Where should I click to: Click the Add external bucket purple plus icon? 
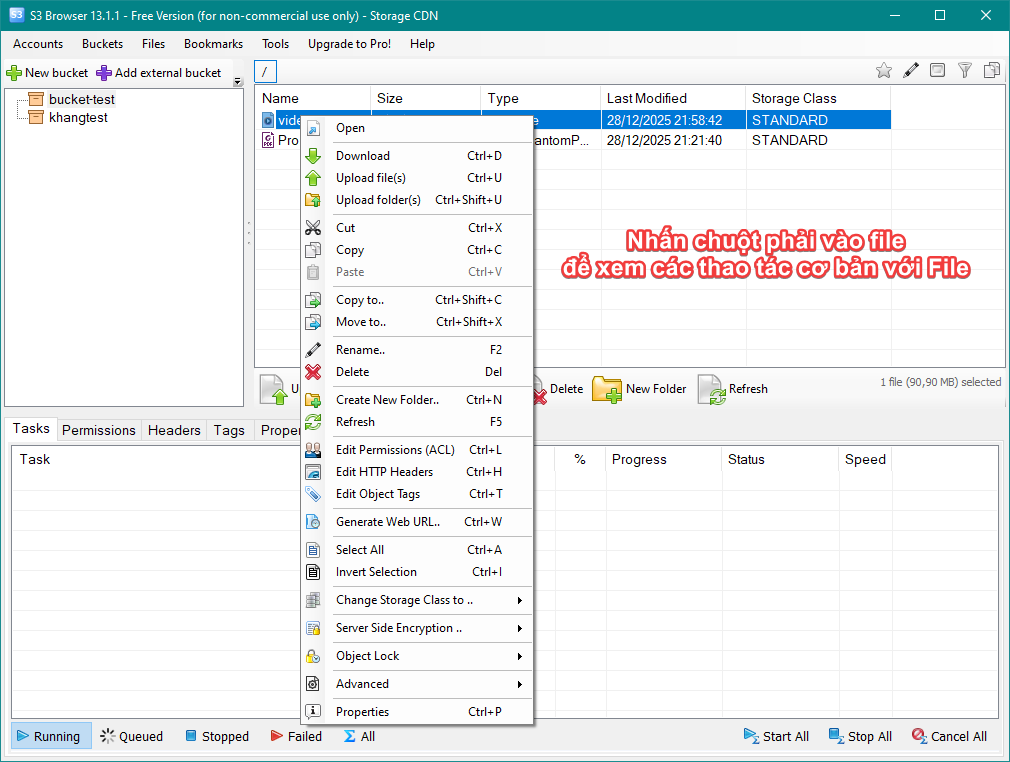coord(104,73)
